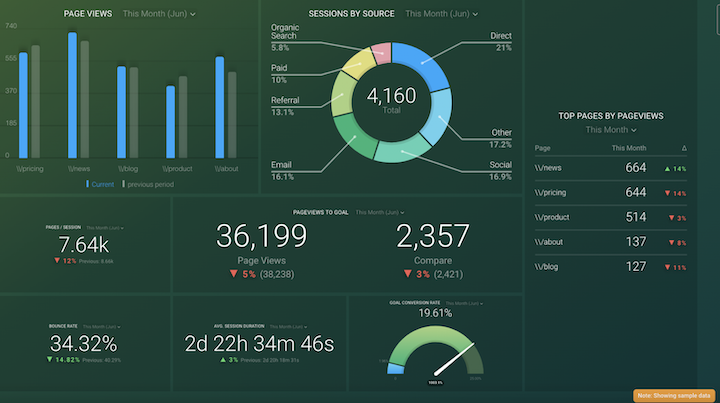Screen dimensions: 720x403
Task: Click the \\blog row in Top Pages
Action: 610,267
